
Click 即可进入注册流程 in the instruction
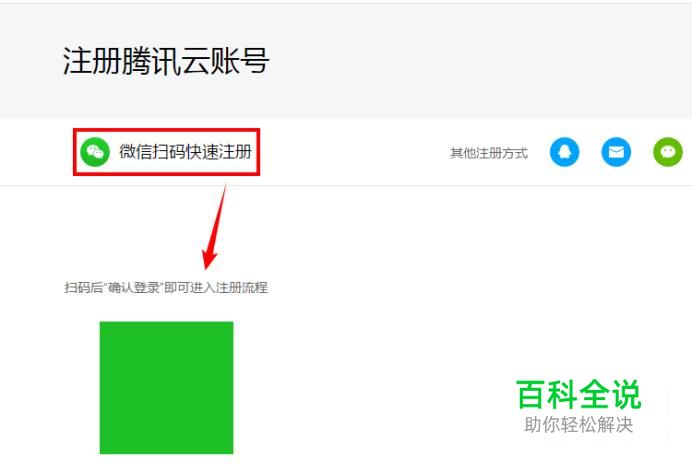(x=216, y=288)
